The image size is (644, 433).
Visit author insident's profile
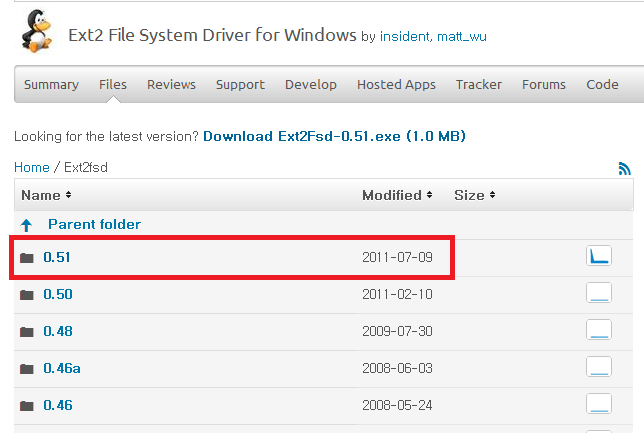[405, 37]
